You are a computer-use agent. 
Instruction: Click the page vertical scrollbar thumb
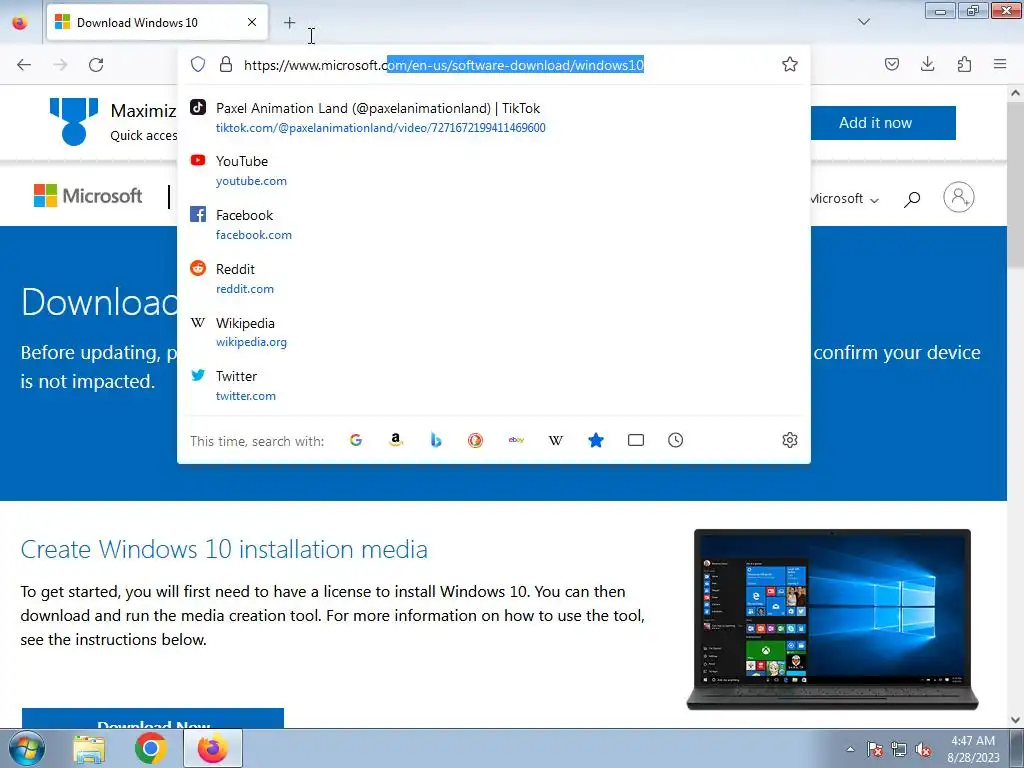click(1016, 185)
